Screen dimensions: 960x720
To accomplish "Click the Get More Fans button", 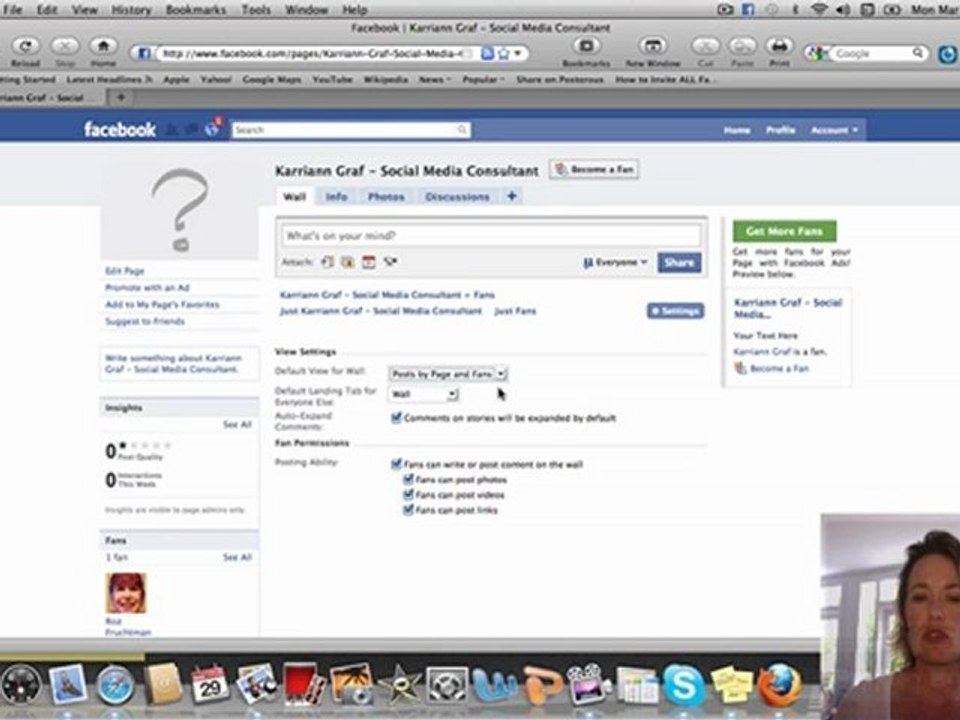I will (x=784, y=231).
